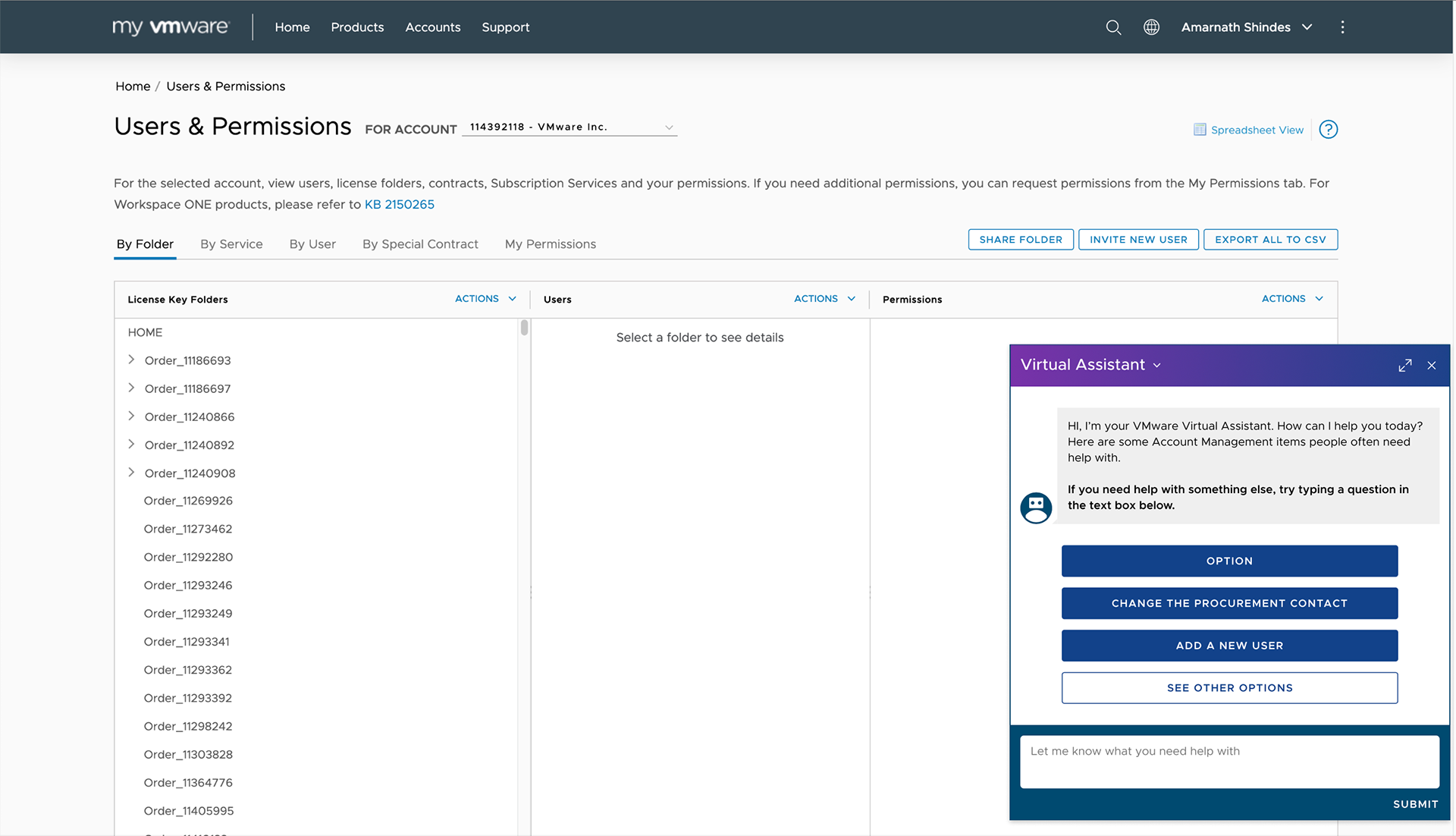The width and height of the screenshot is (1456, 836).
Task: Expand the Order_11240892 folder
Action: 131,444
